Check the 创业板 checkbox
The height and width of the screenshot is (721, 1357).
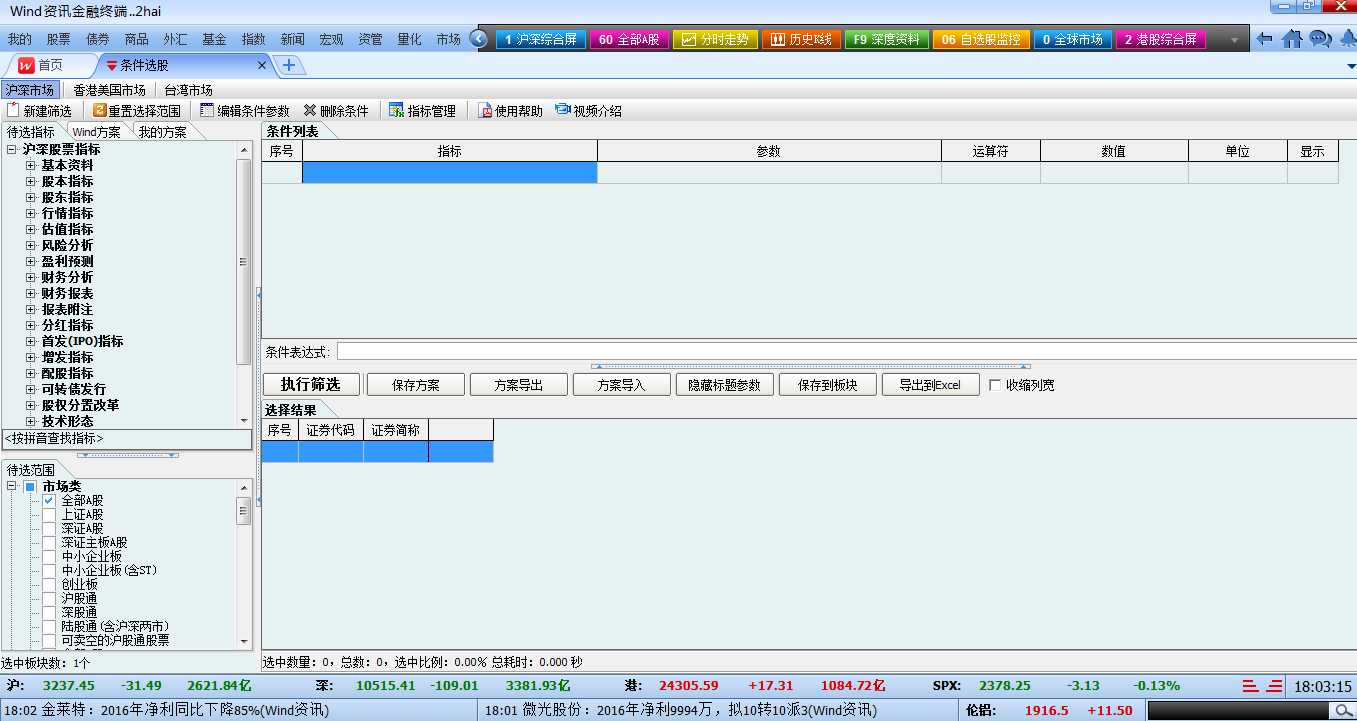coord(49,584)
